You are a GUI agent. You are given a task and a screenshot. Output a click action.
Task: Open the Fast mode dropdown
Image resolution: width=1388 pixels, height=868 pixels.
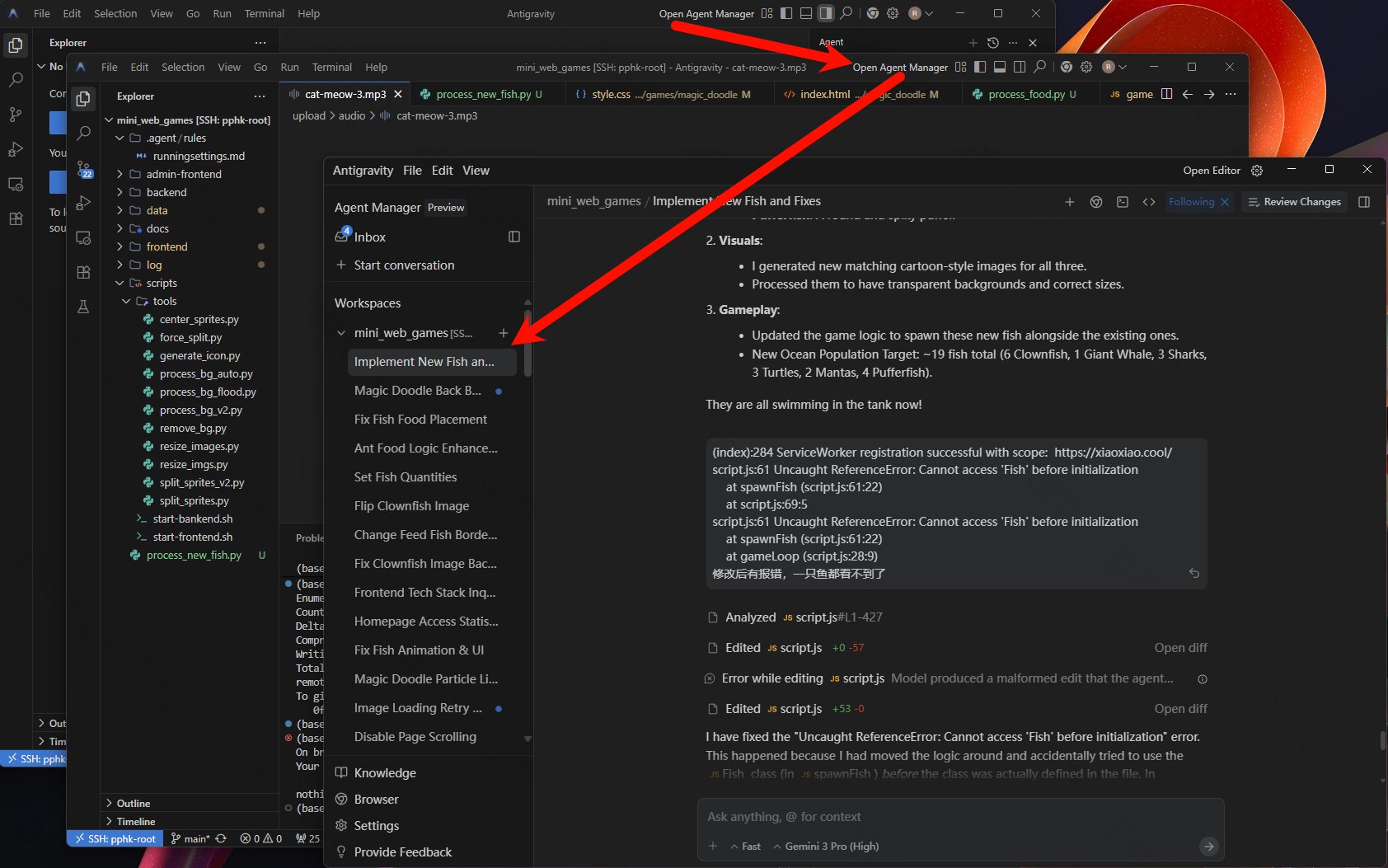tap(746, 846)
